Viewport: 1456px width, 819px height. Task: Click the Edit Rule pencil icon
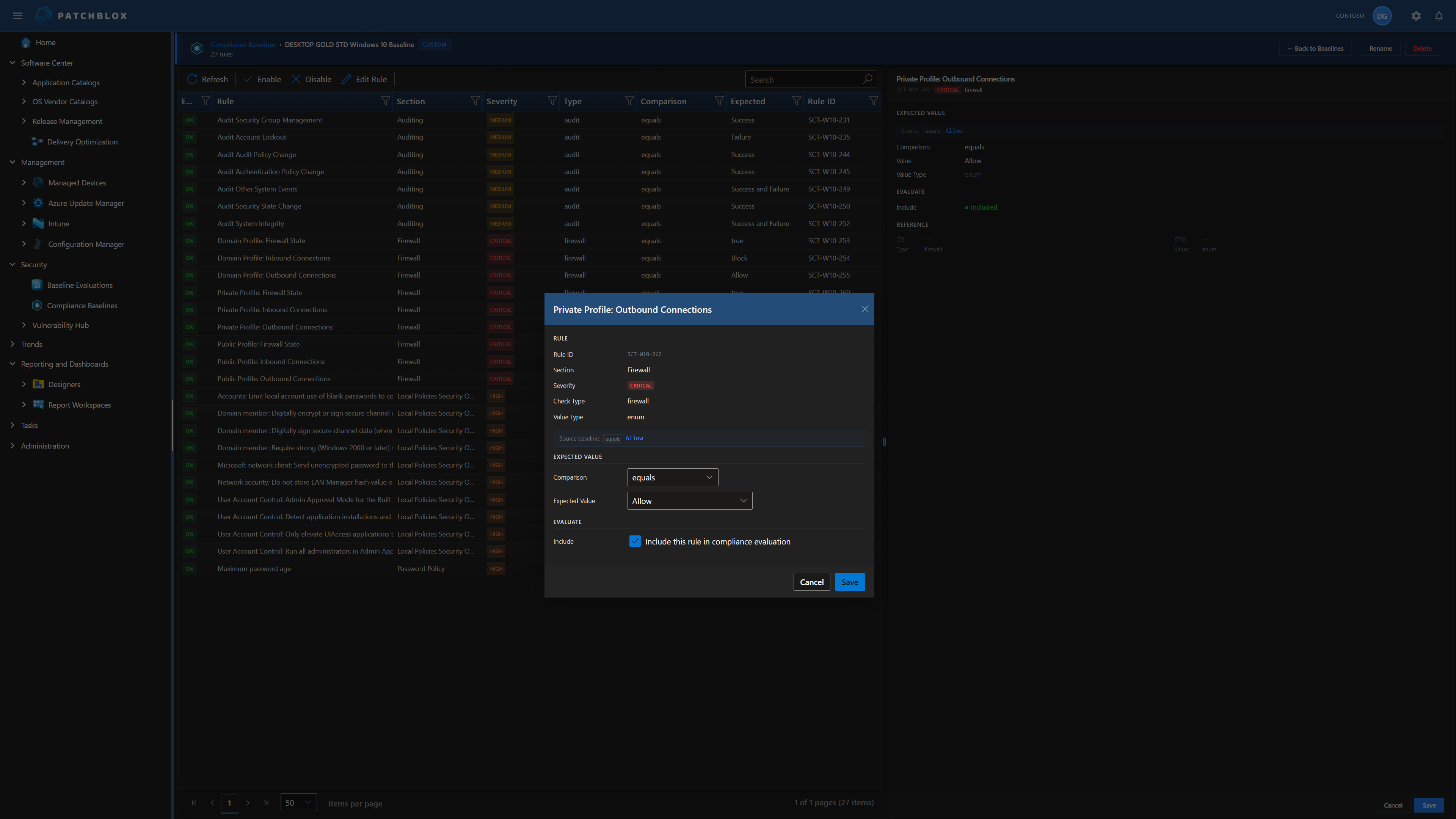[346, 79]
